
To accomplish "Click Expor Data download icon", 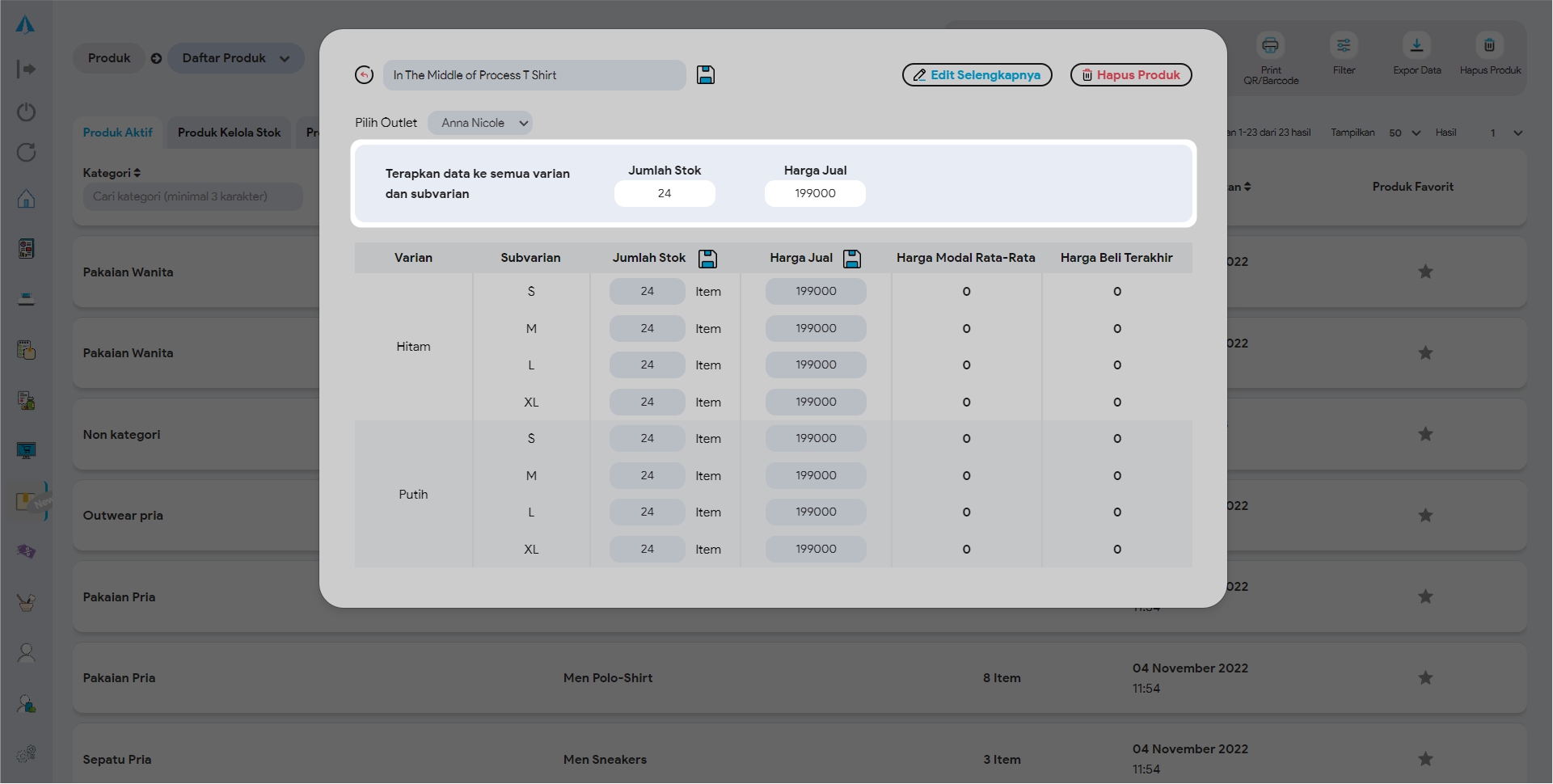I will coord(1416,46).
